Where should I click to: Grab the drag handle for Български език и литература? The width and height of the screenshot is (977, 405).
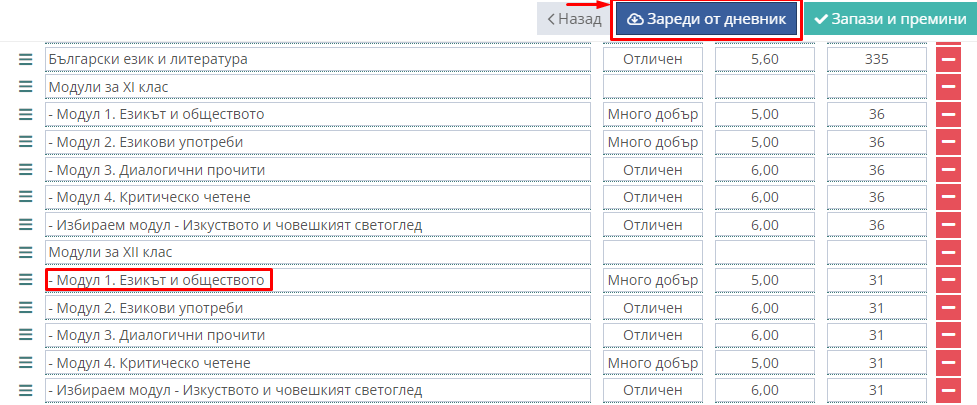click(25, 59)
